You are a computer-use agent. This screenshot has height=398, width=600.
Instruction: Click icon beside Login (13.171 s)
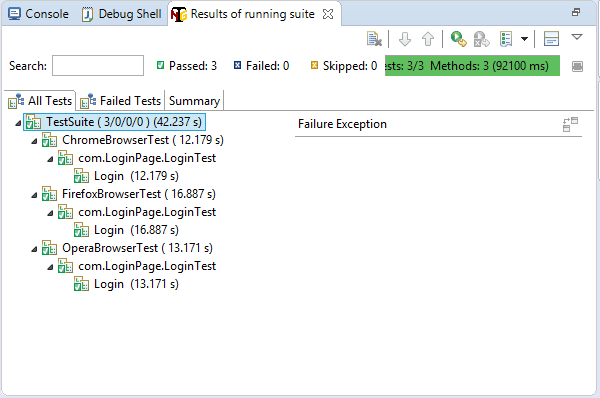coord(81,284)
